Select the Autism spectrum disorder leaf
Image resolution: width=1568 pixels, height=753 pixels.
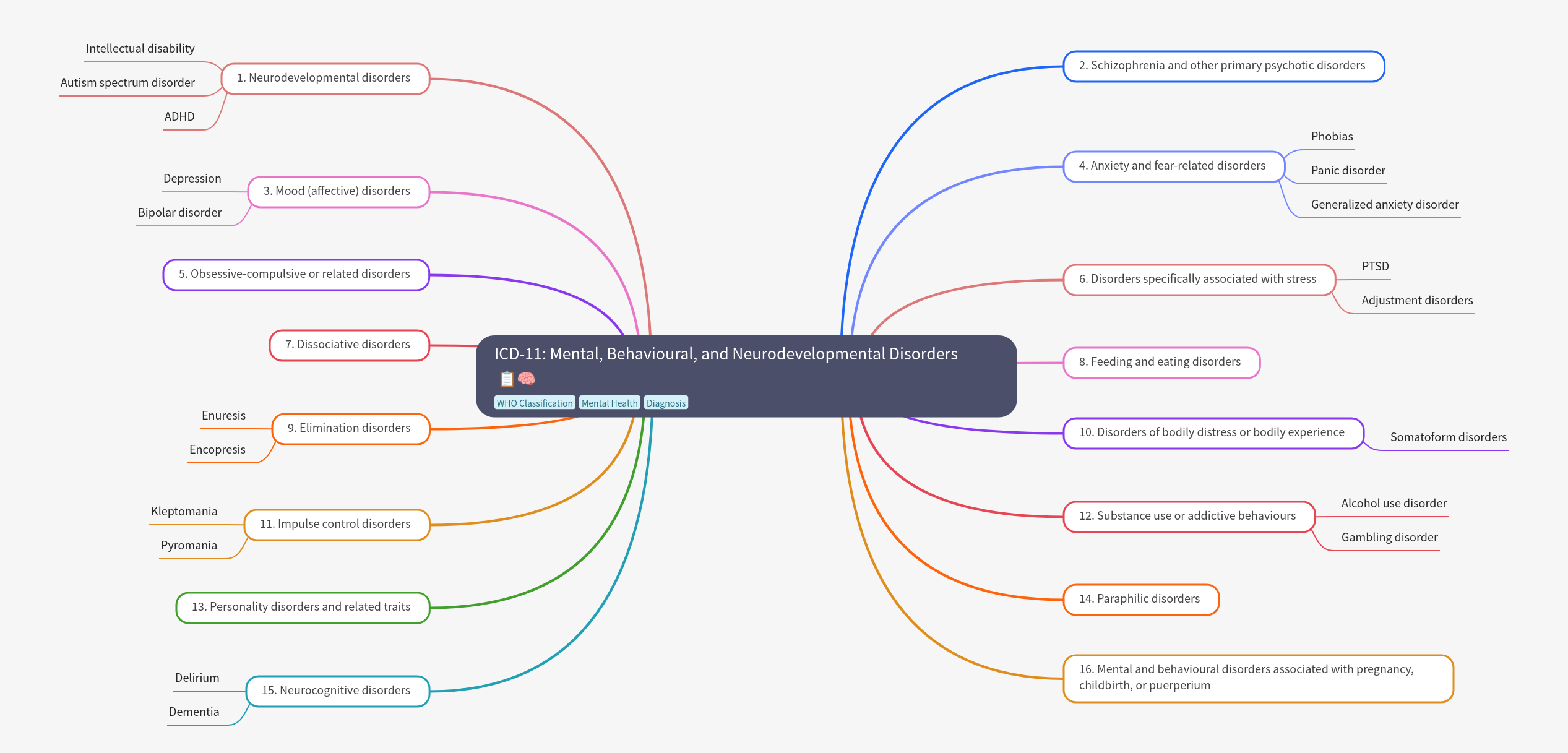click(x=127, y=83)
